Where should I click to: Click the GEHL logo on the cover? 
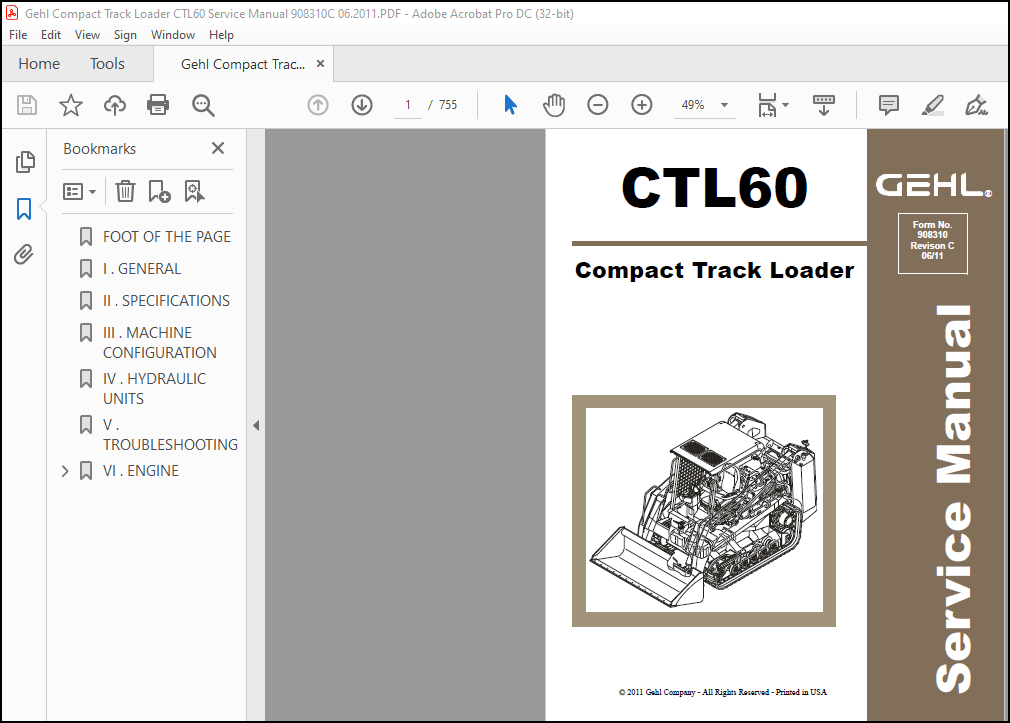coord(933,186)
